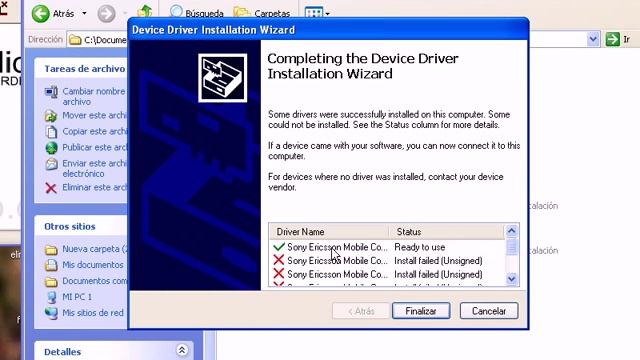Click green checkmark icon of installed driver
This screenshot has height=360, width=640.
279,247
